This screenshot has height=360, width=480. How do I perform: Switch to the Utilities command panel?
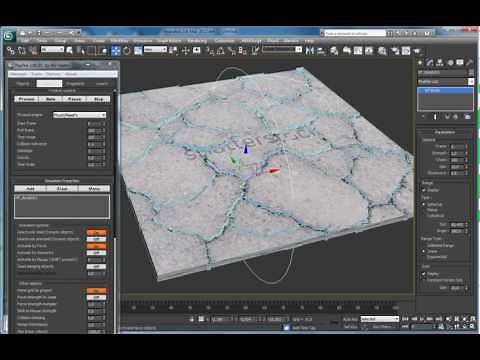(x=469, y=62)
